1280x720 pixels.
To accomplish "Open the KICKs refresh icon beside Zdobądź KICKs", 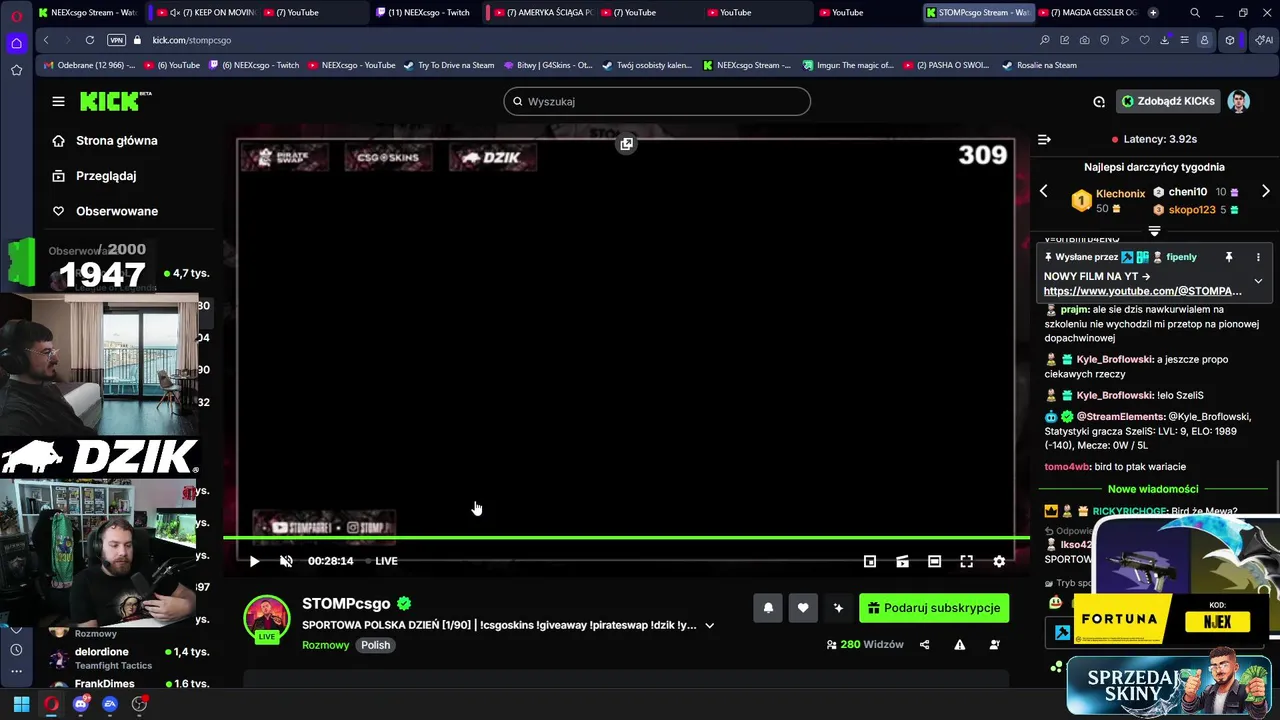I will click(1099, 101).
